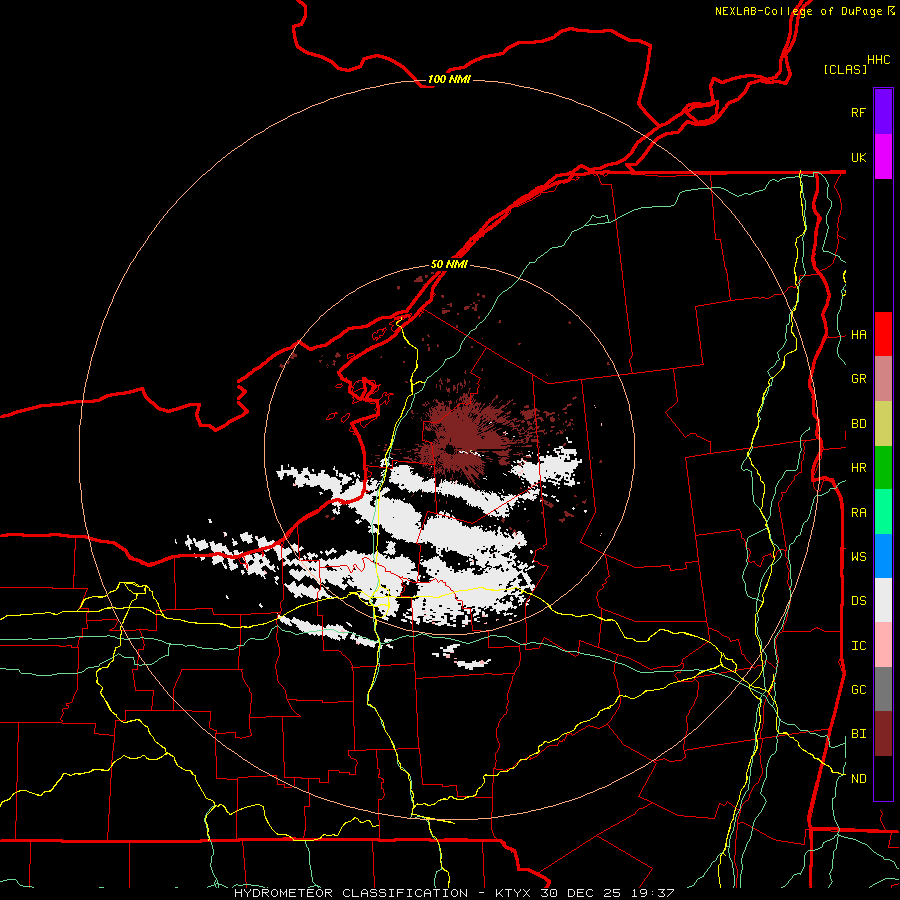
Task: Click the ND black legend swatch
Action: click(x=883, y=778)
